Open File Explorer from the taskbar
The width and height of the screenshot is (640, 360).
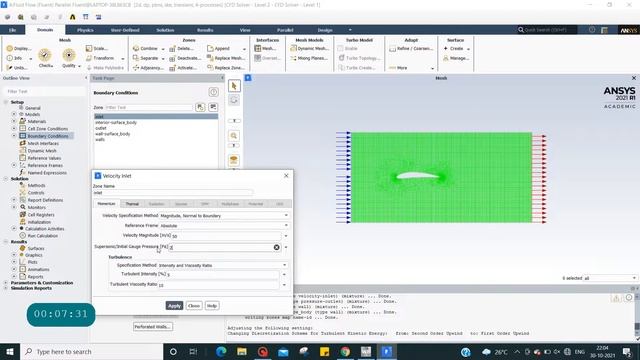coord(242,351)
